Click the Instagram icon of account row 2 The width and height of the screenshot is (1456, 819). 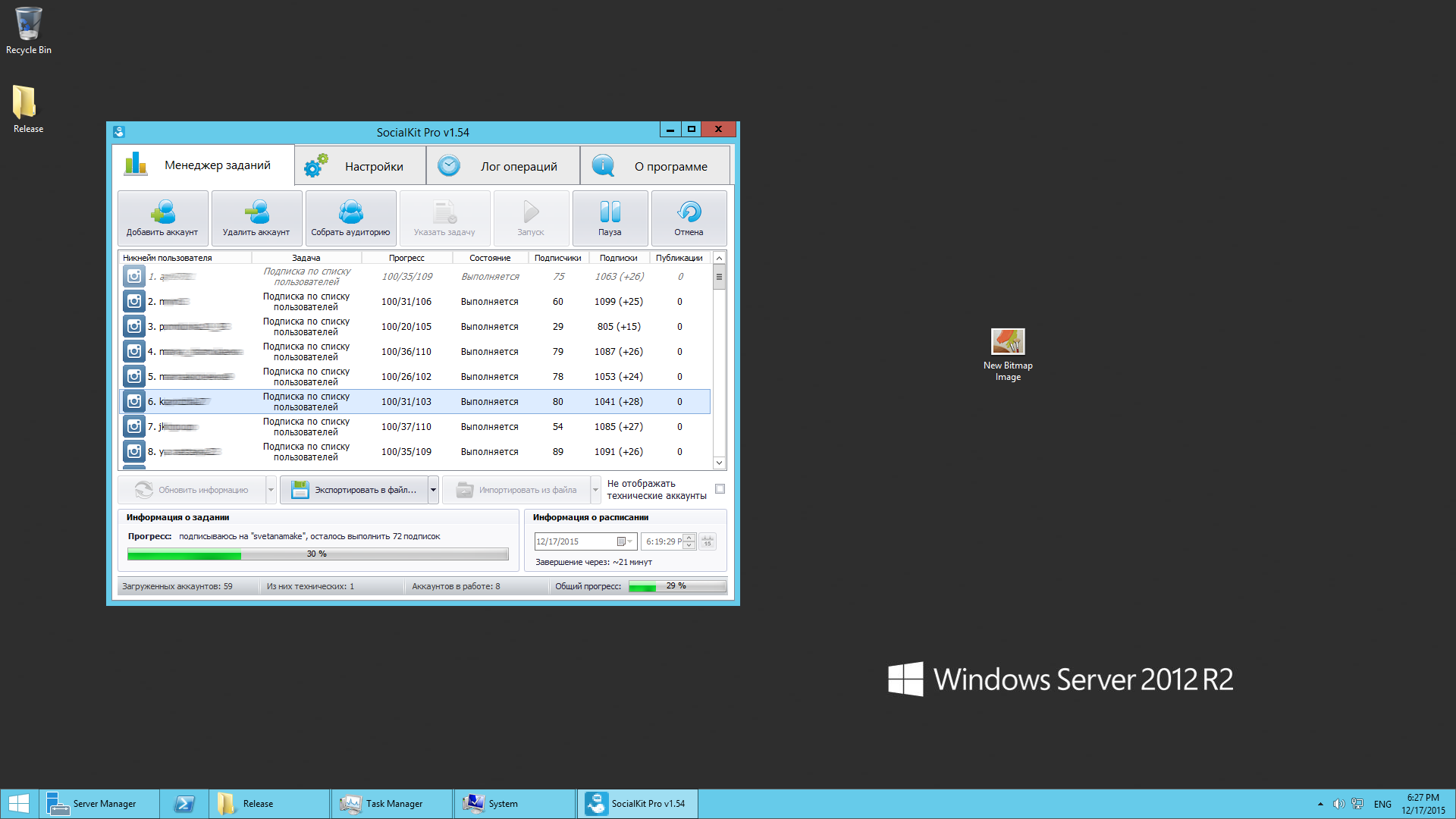pyautogui.click(x=134, y=302)
